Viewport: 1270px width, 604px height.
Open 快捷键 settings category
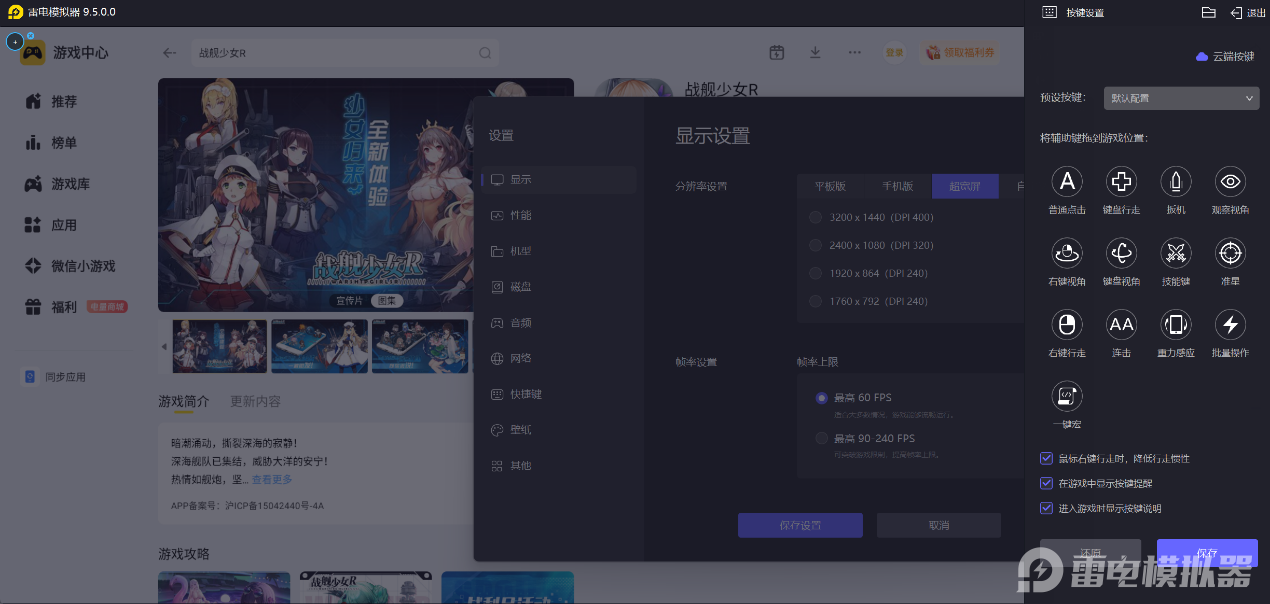(558, 394)
